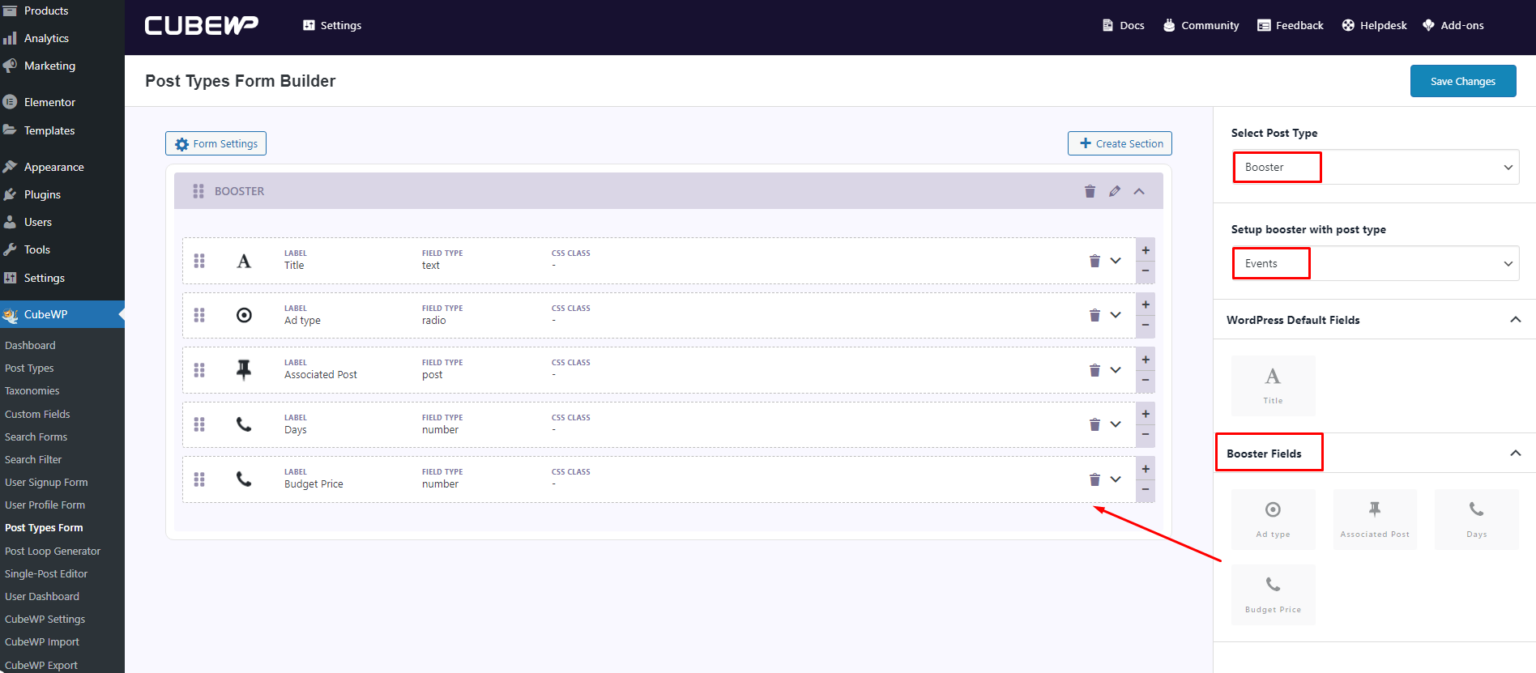The image size is (1536, 673).
Task: Click the Title field under WordPress Default Fields
Action: pyautogui.click(x=1273, y=385)
